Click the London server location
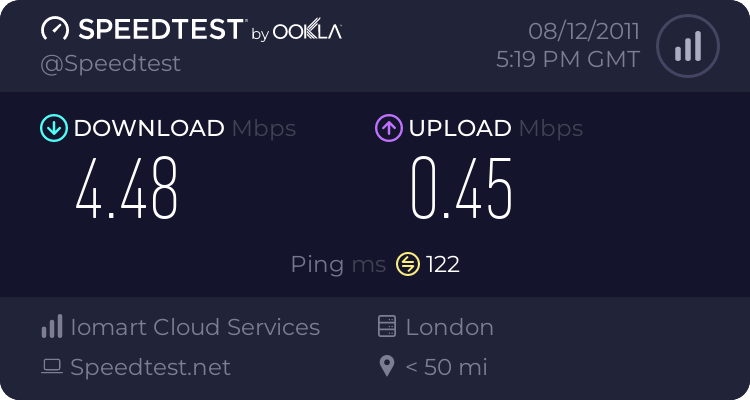 pyautogui.click(x=449, y=327)
